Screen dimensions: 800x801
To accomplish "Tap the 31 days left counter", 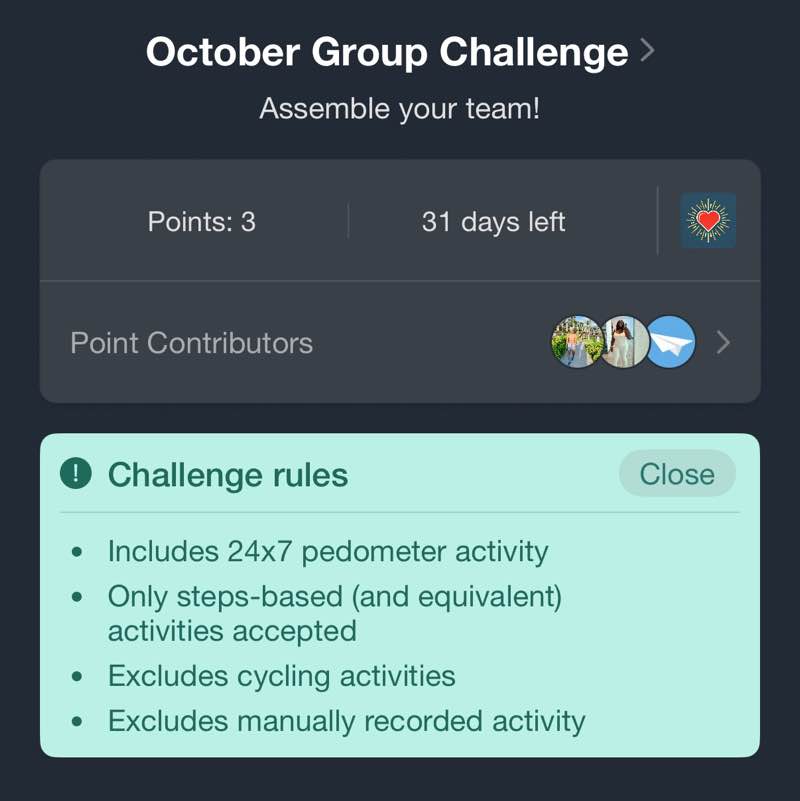I will pos(493,221).
